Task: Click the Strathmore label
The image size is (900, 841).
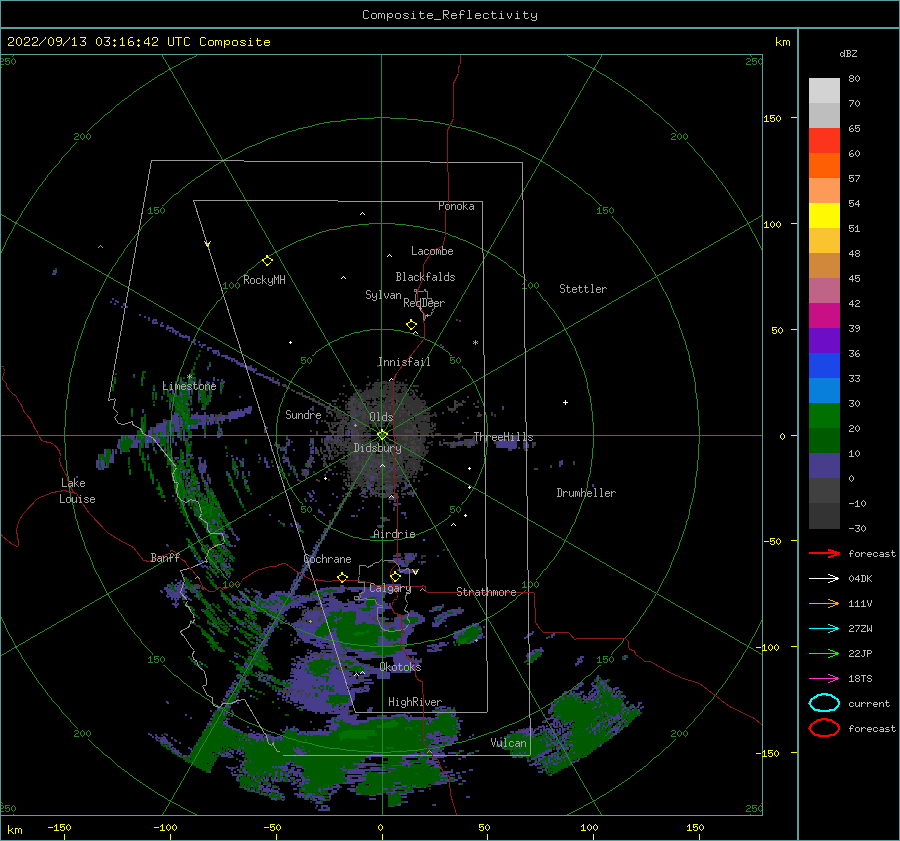Action: (486, 592)
